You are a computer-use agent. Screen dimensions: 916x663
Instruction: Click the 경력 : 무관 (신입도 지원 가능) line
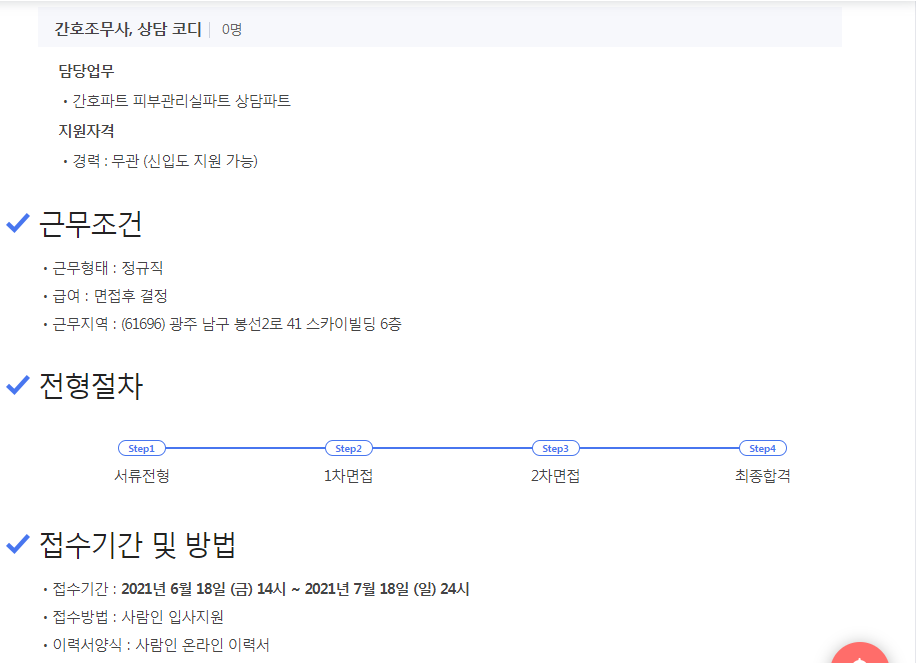pos(165,161)
